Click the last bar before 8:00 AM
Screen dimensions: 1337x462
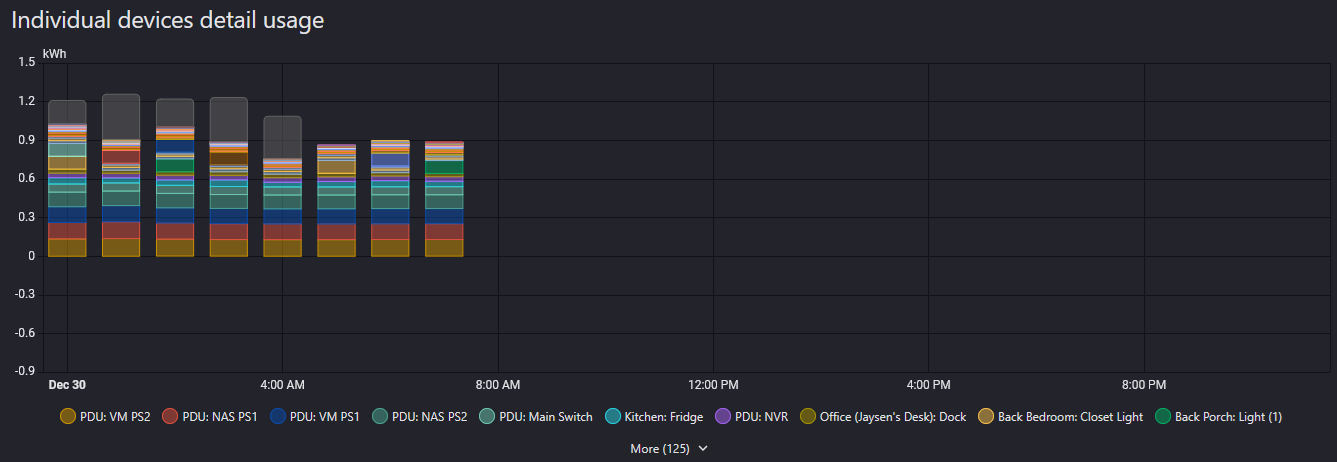(x=444, y=200)
